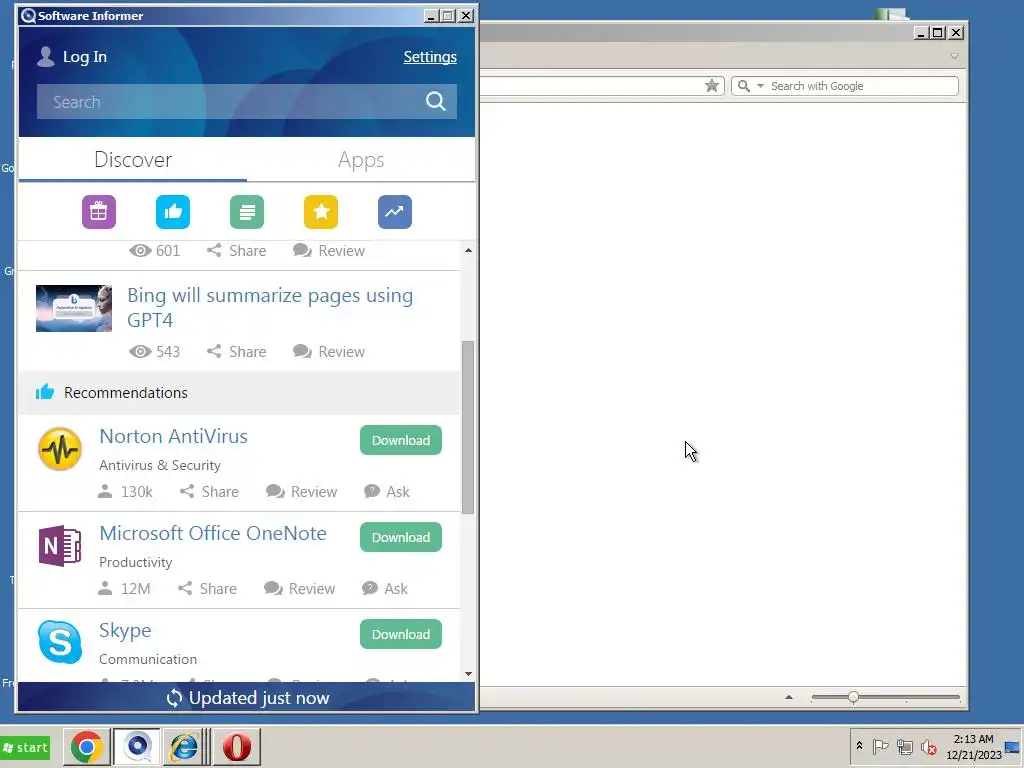
Task: Click the bookmark star icon in the browser window
Action: [712, 86]
